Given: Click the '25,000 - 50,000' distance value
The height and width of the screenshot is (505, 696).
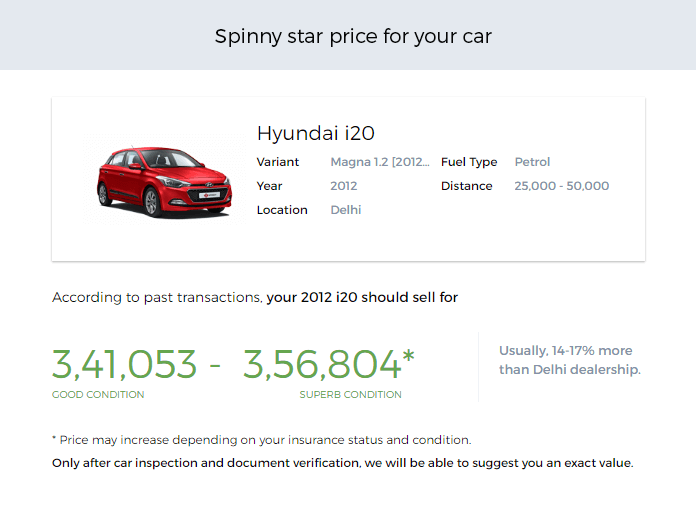Looking at the screenshot, I should pos(561,186).
